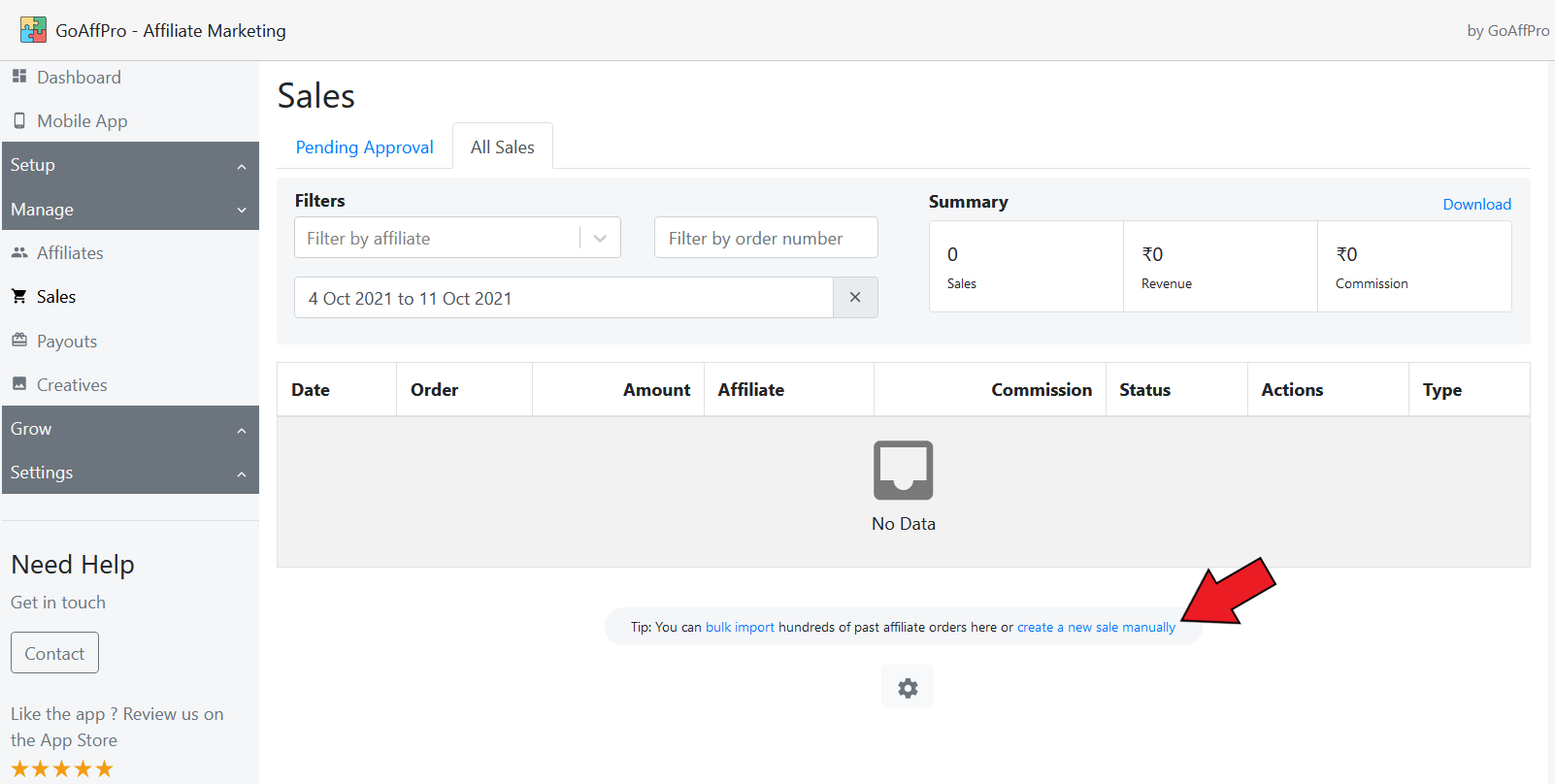Open the Creatives section
1555x784 pixels.
point(71,385)
